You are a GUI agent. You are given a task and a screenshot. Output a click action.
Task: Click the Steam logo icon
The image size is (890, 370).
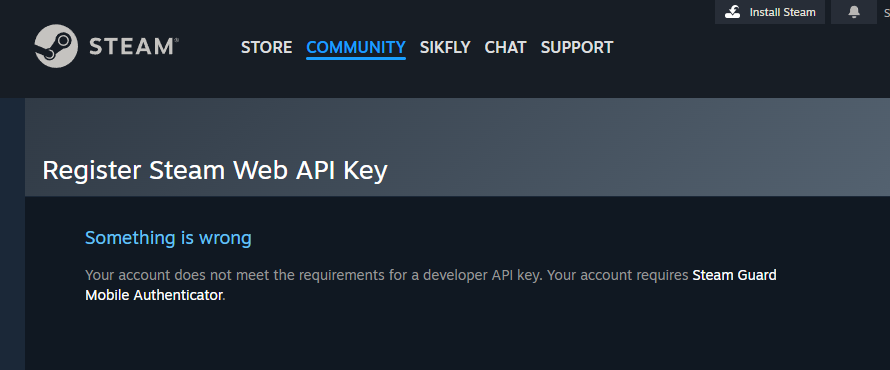(x=56, y=46)
